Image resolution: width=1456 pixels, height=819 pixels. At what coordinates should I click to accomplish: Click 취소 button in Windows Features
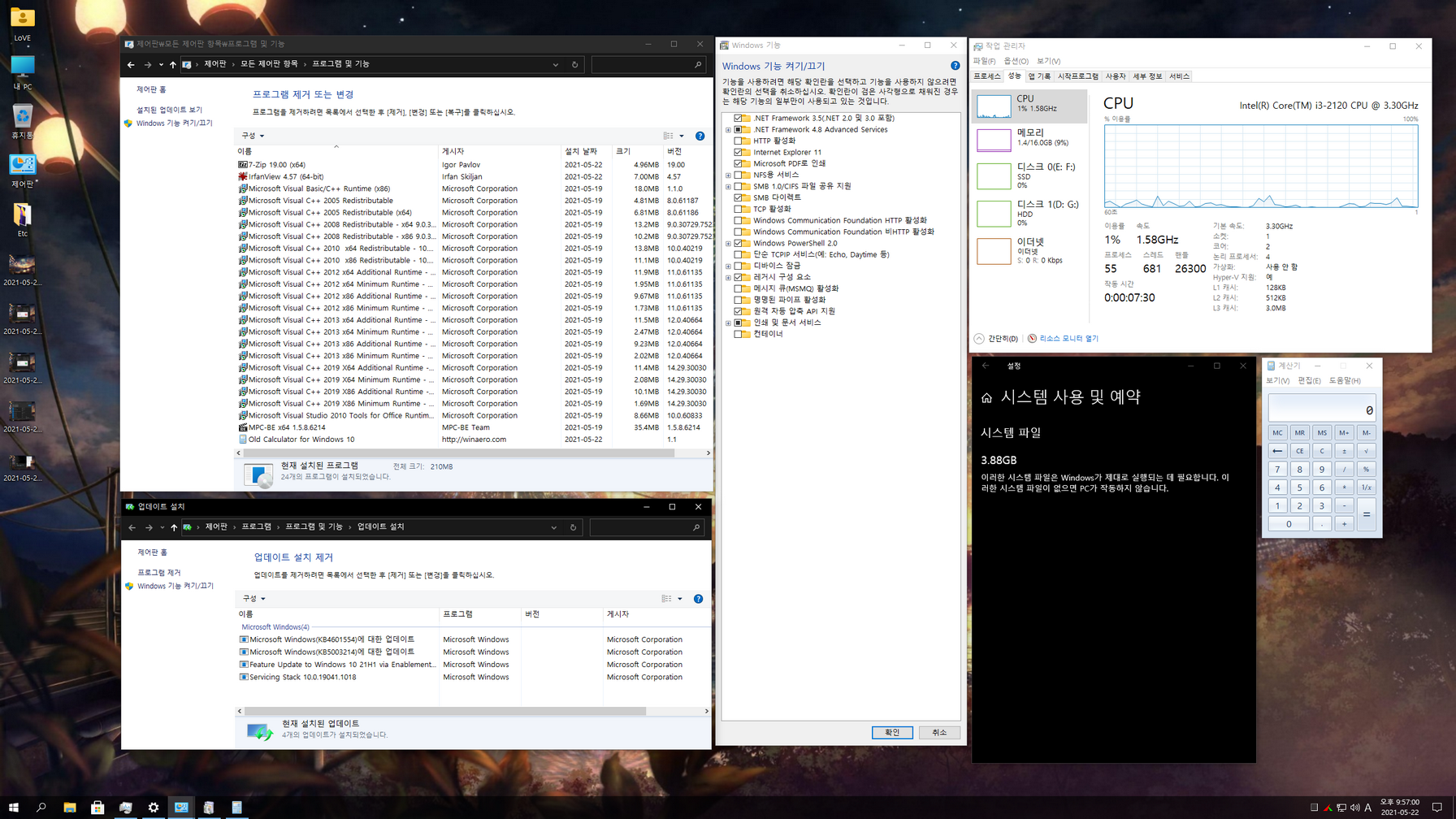tap(939, 732)
